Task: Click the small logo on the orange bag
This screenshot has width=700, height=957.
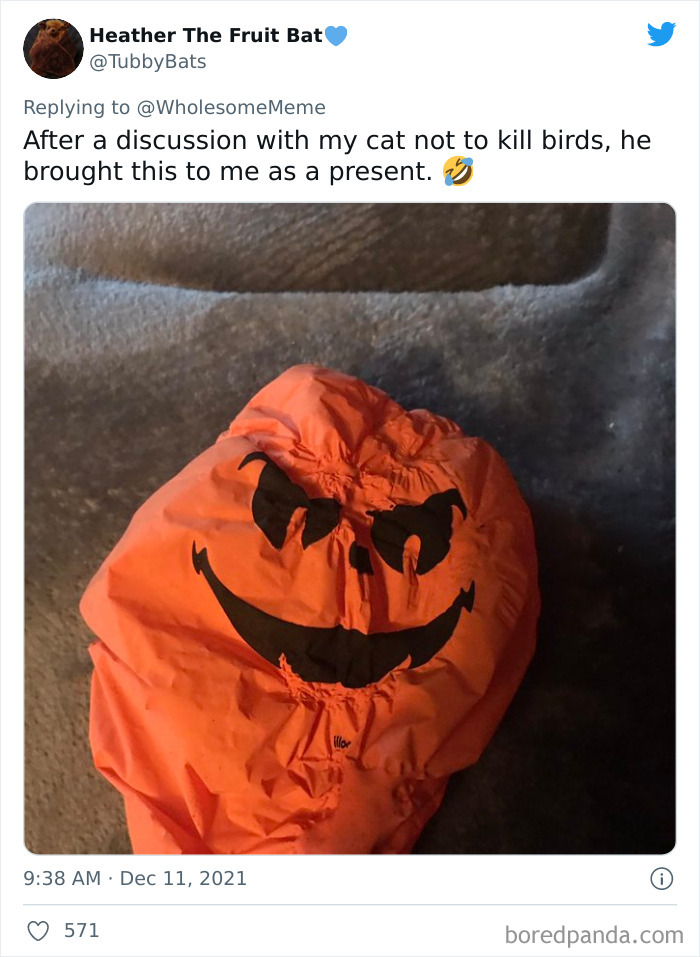Action: tap(342, 743)
